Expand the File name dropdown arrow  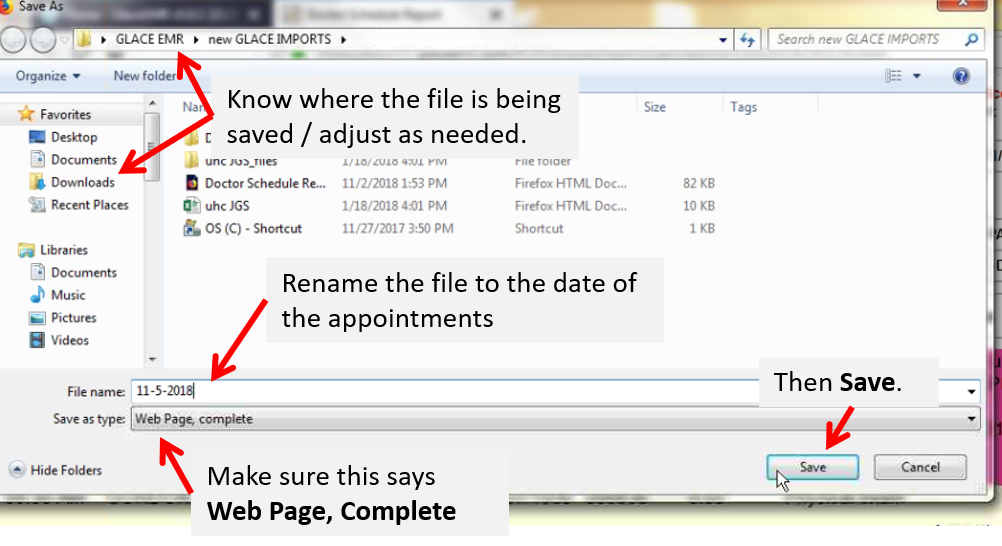[x=971, y=392]
